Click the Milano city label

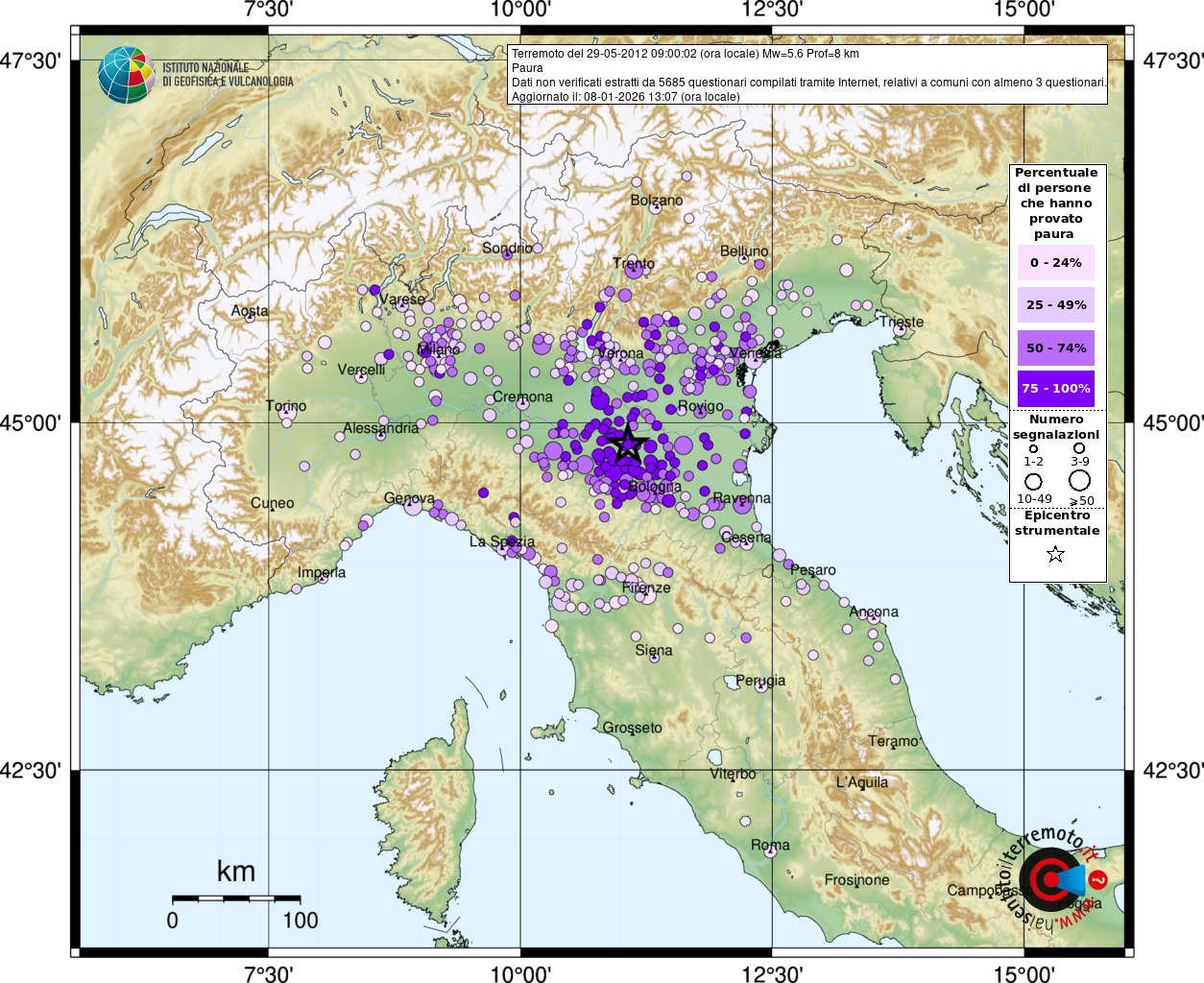439,349
